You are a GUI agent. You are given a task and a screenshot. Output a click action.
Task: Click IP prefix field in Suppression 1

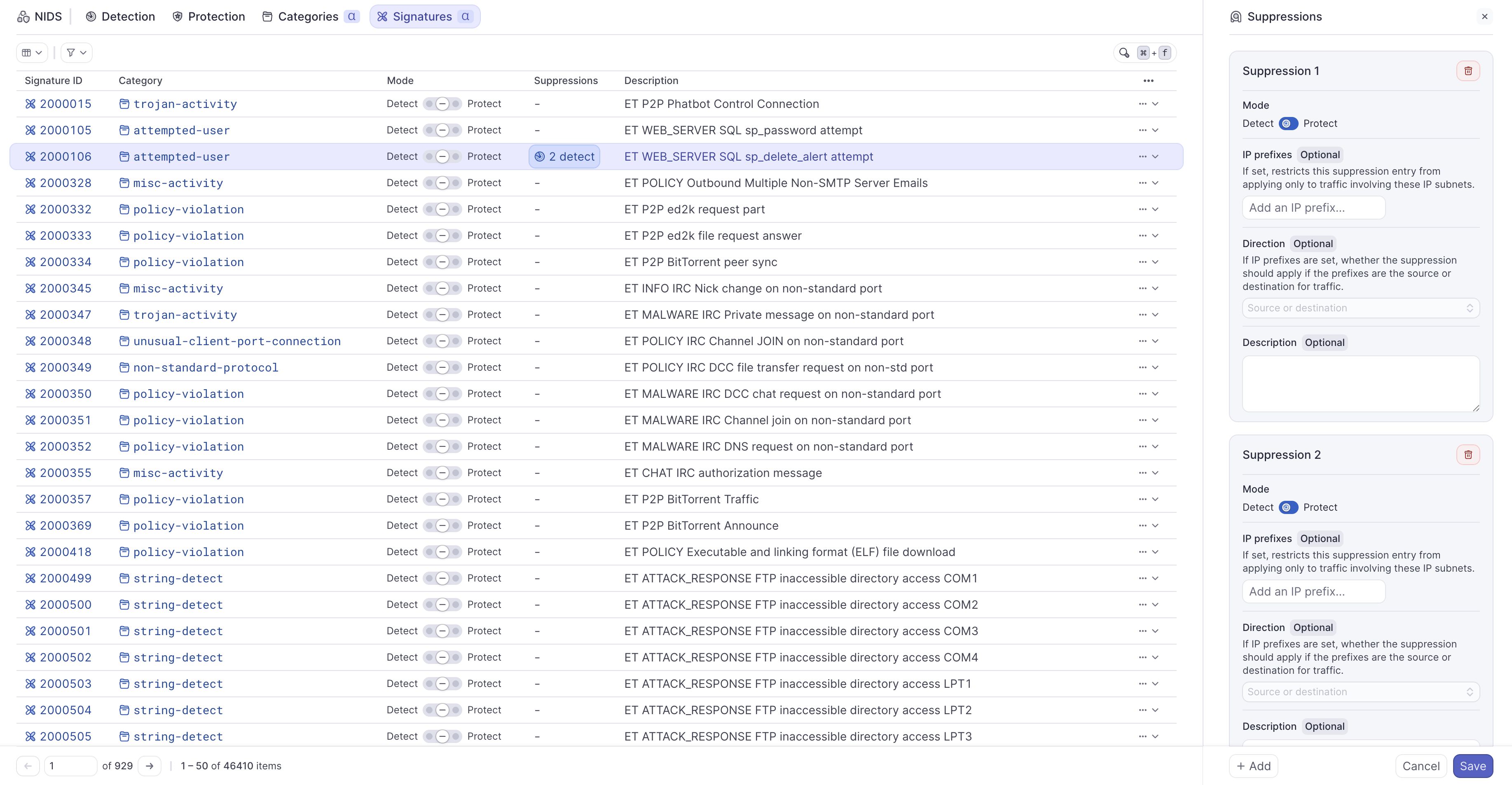[x=1313, y=208]
